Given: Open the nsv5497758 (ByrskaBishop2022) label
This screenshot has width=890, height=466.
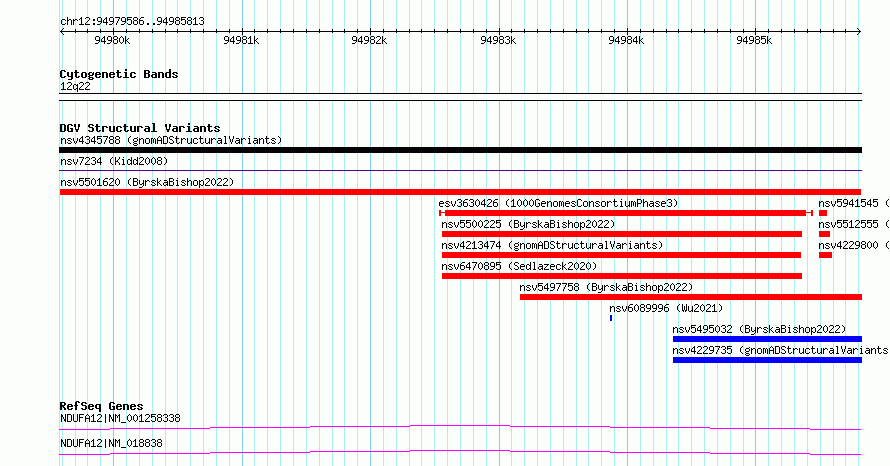Looking at the screenshot, I should click(x=606, y=287).
